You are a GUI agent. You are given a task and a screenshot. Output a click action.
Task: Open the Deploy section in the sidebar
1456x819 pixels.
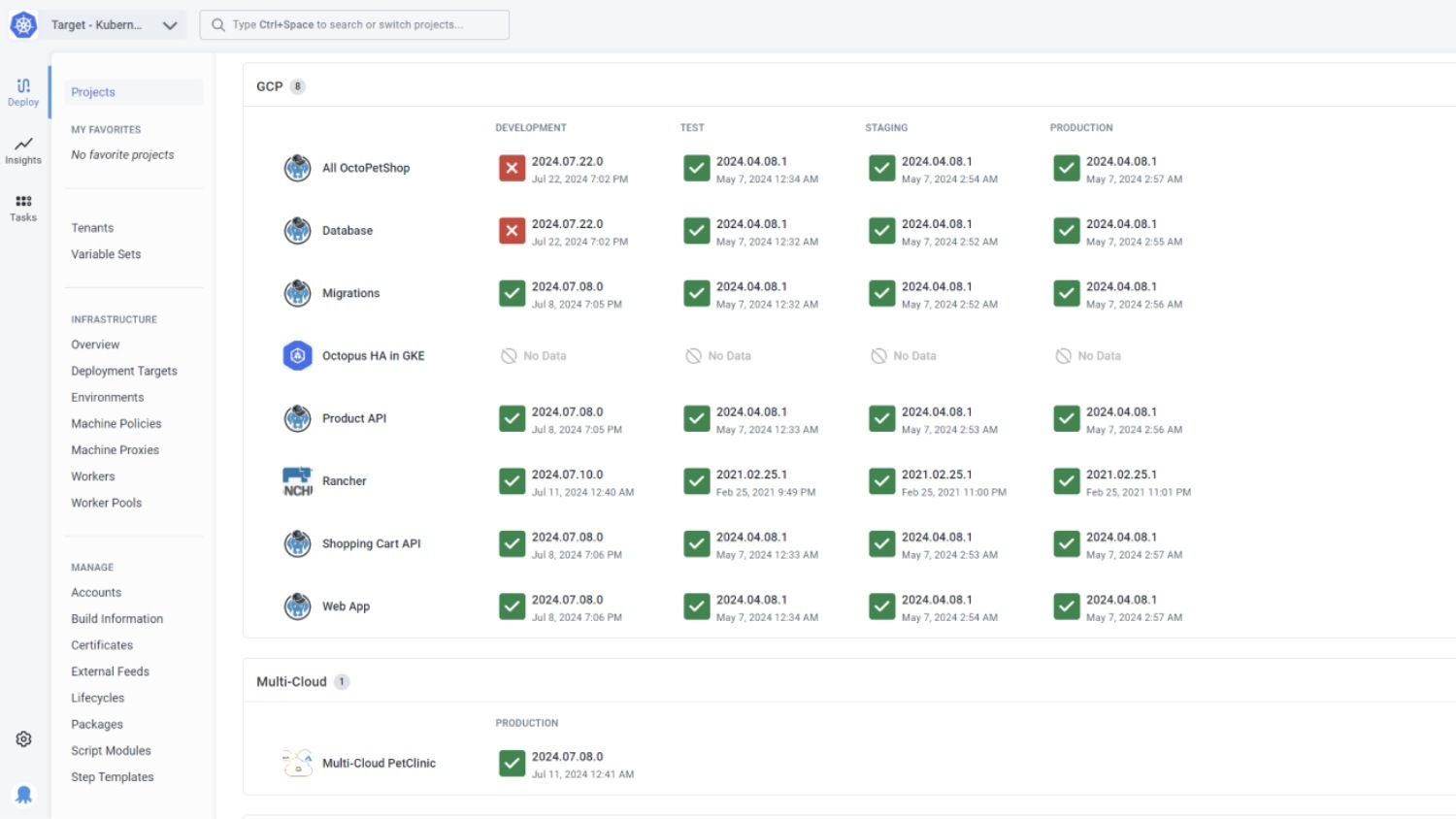coord(23,92)
